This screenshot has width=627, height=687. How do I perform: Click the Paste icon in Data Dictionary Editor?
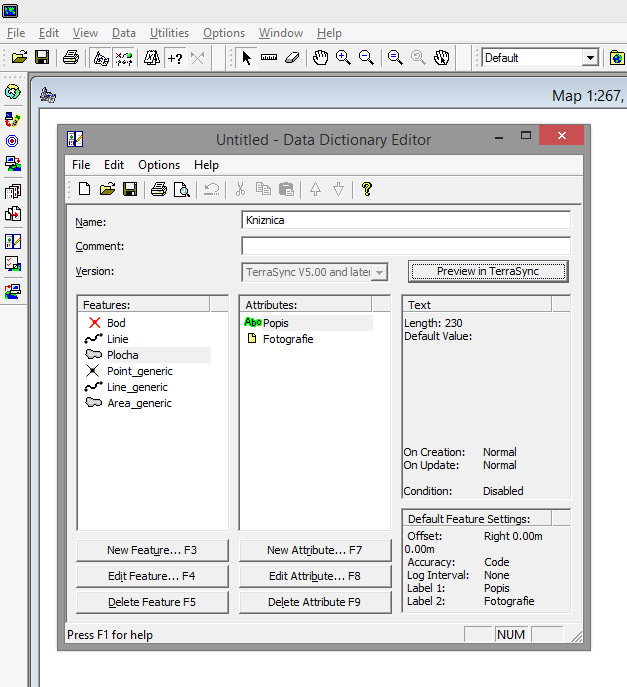pos(286,189)
